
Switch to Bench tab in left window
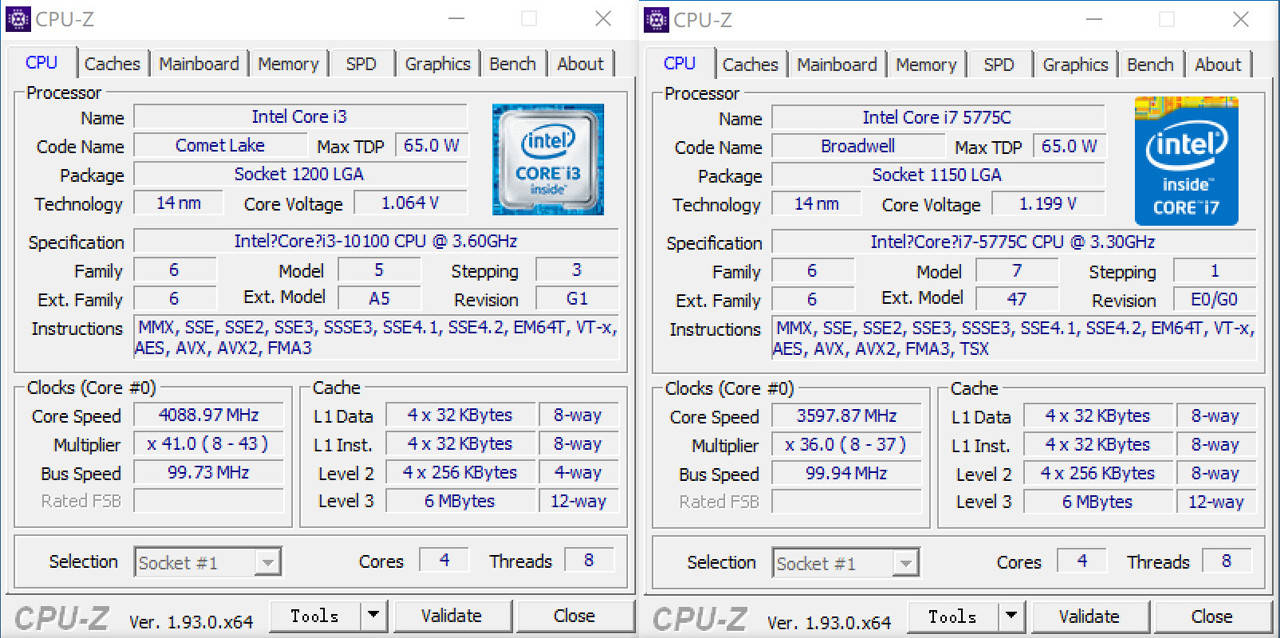513,63
